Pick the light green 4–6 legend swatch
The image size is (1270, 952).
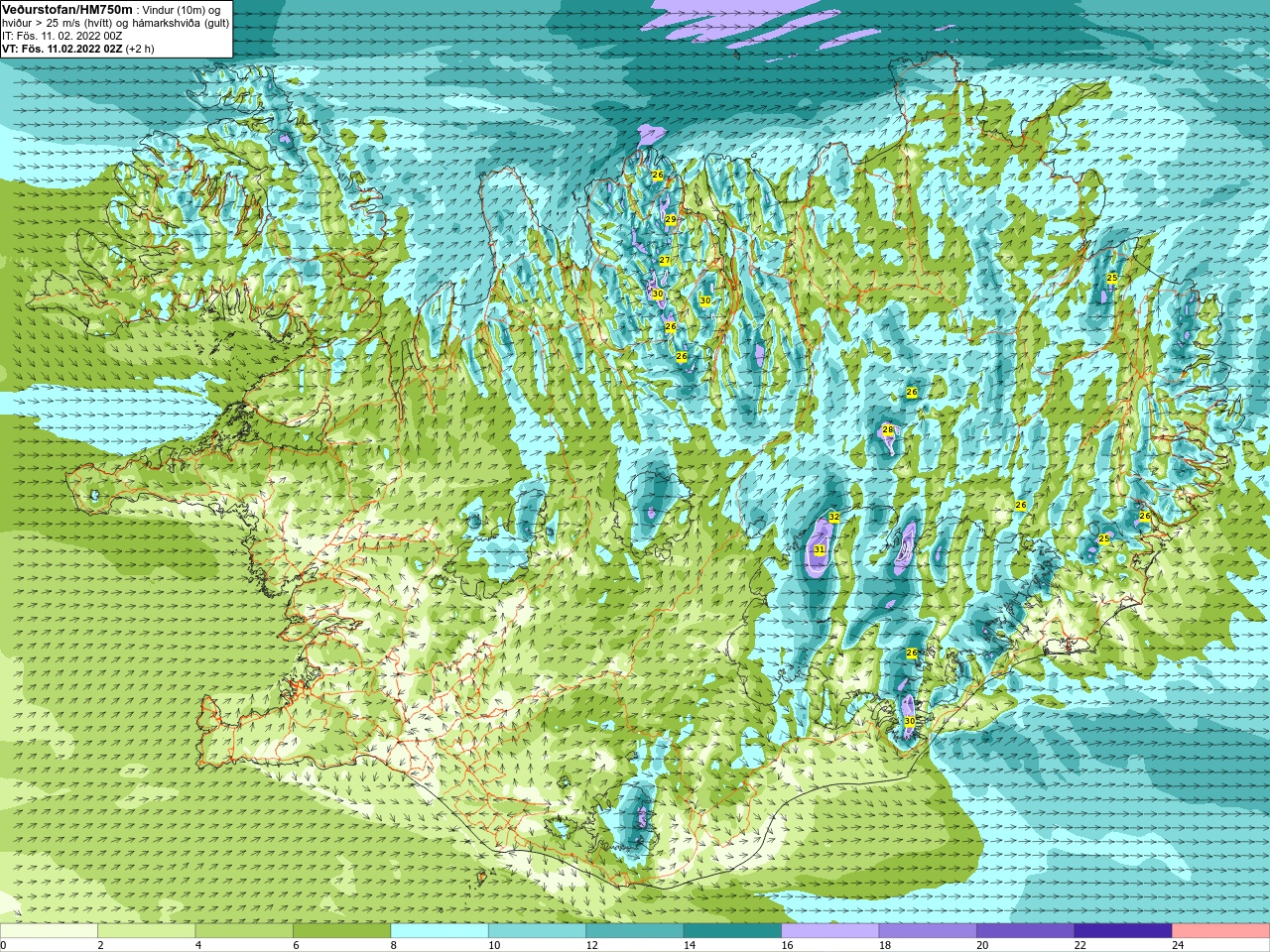[244, 931]
